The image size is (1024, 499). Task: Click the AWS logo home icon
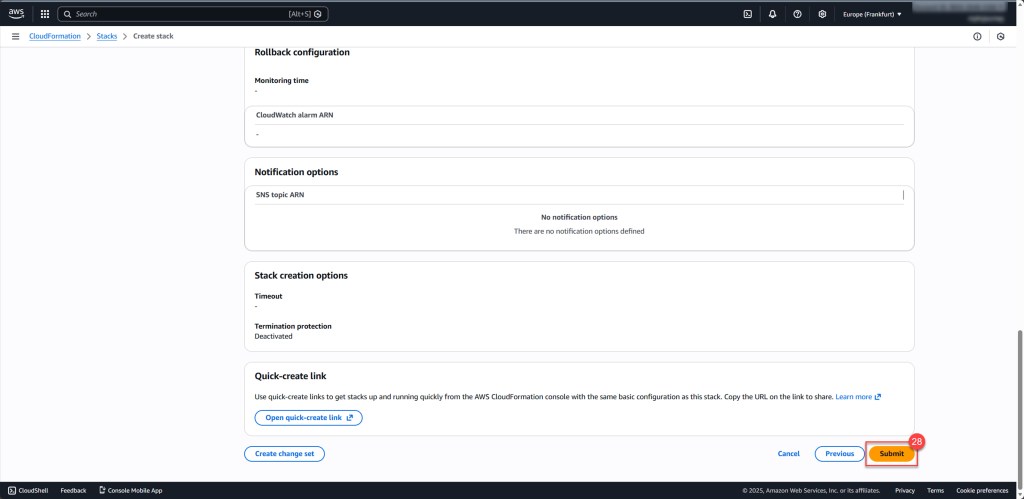tap(16, 14)
